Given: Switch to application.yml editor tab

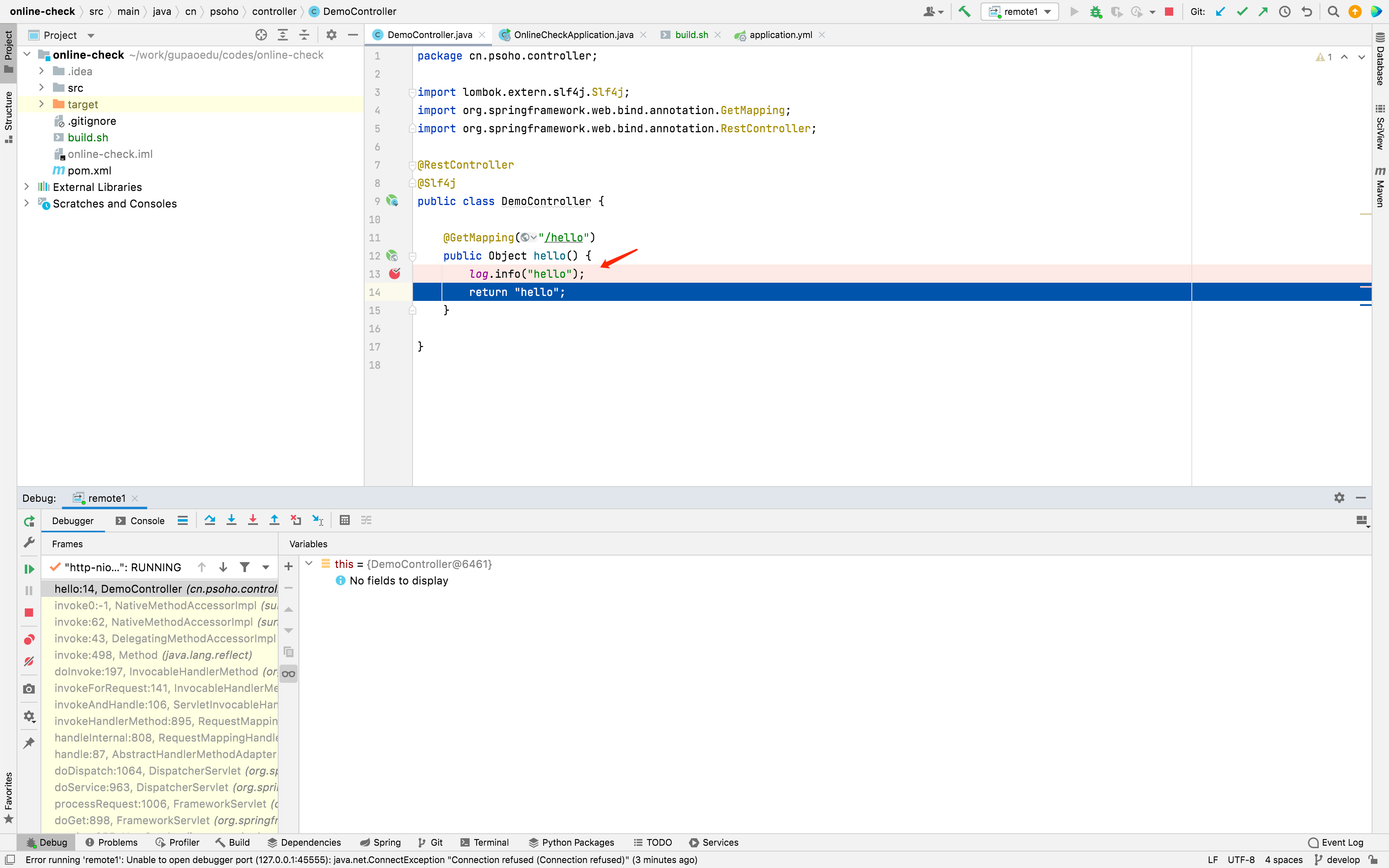Looking at the screenshot, I should 780,35.
